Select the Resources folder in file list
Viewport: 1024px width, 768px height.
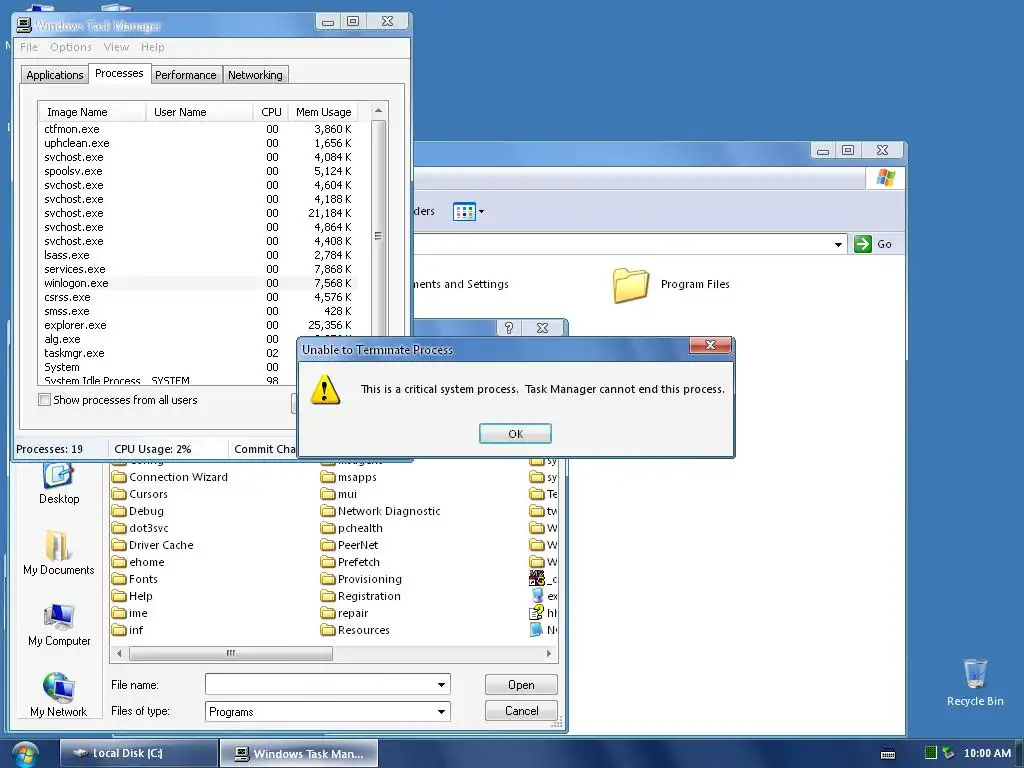click(x=355, y=630)
